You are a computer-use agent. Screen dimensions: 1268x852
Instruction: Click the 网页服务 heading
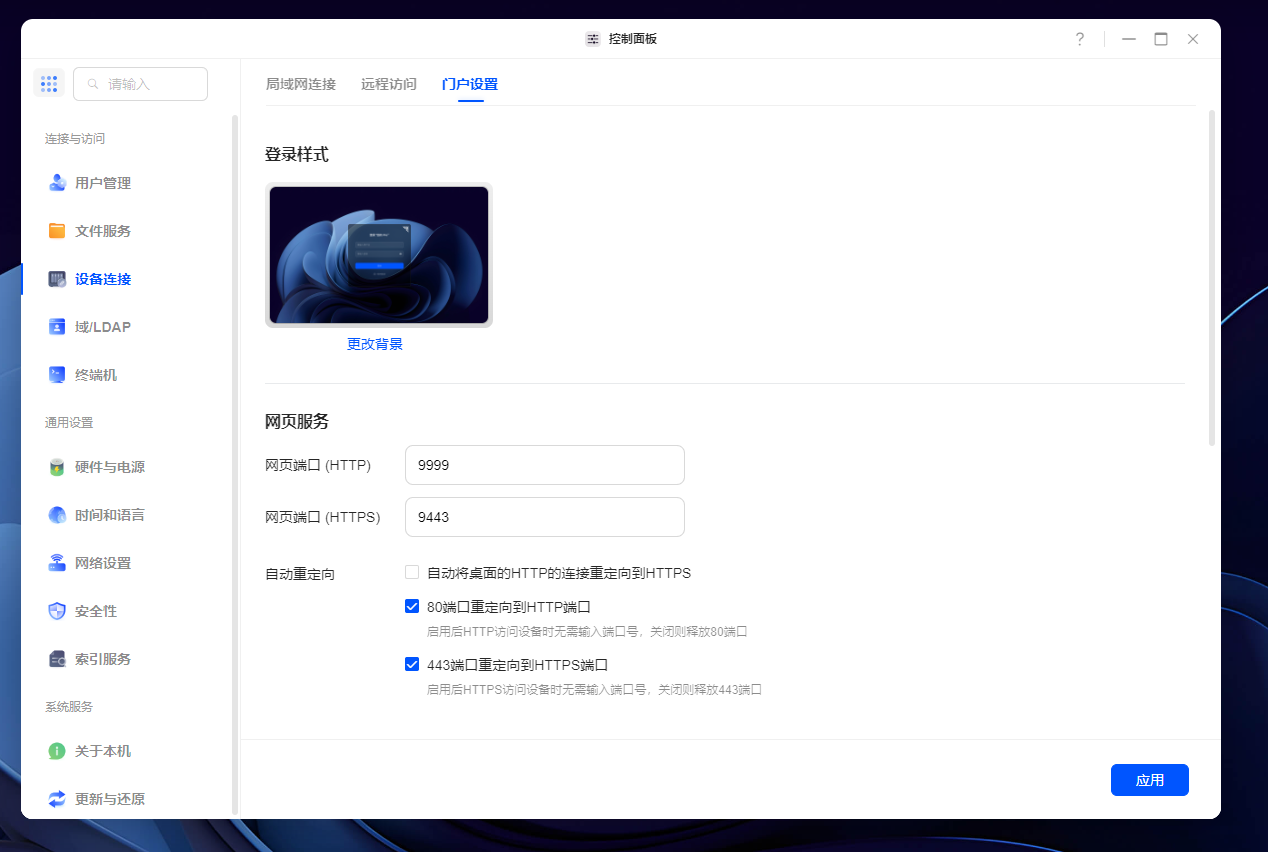coord(297,421)
